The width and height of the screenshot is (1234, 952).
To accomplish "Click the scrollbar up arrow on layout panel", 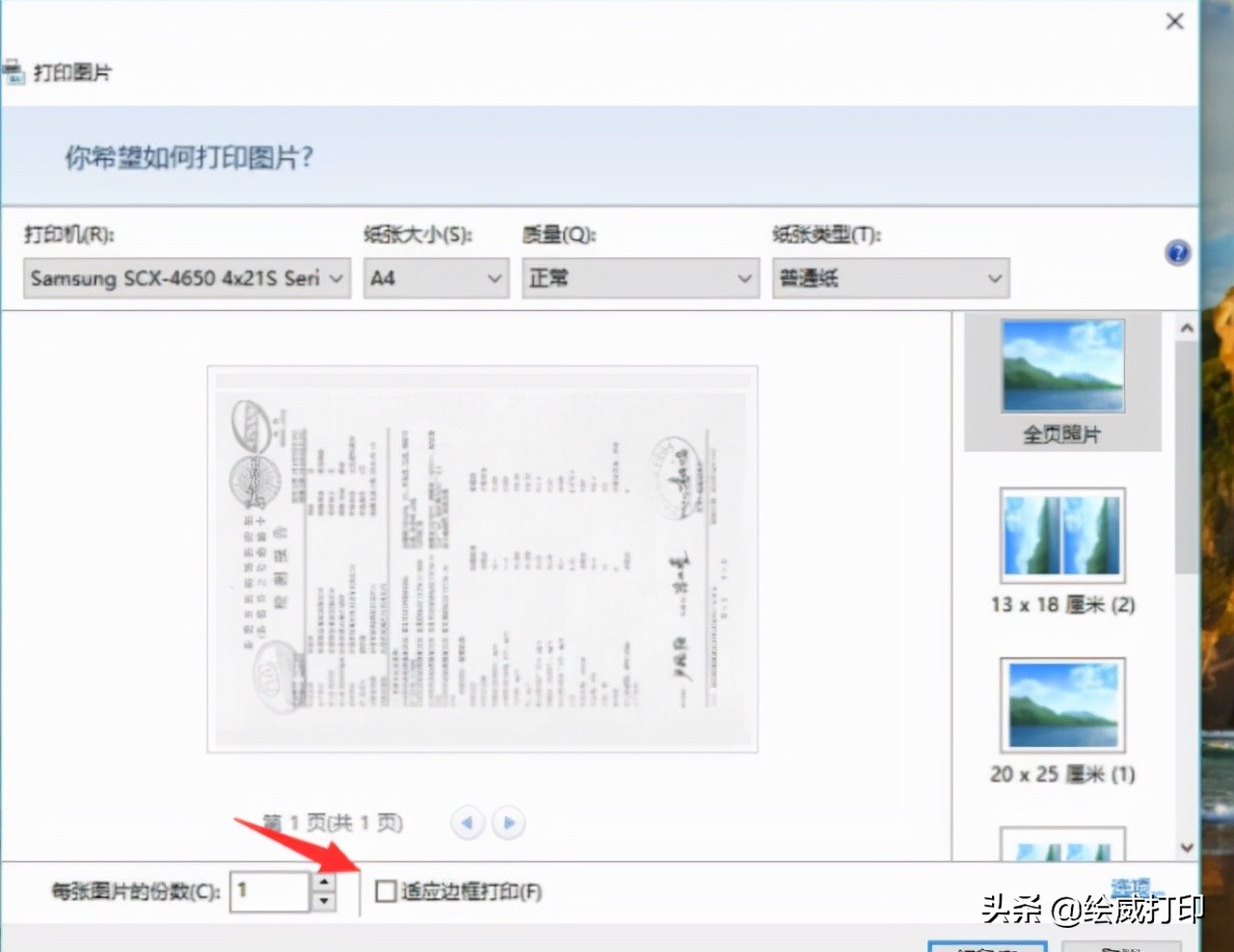I will click(1187, 328).
